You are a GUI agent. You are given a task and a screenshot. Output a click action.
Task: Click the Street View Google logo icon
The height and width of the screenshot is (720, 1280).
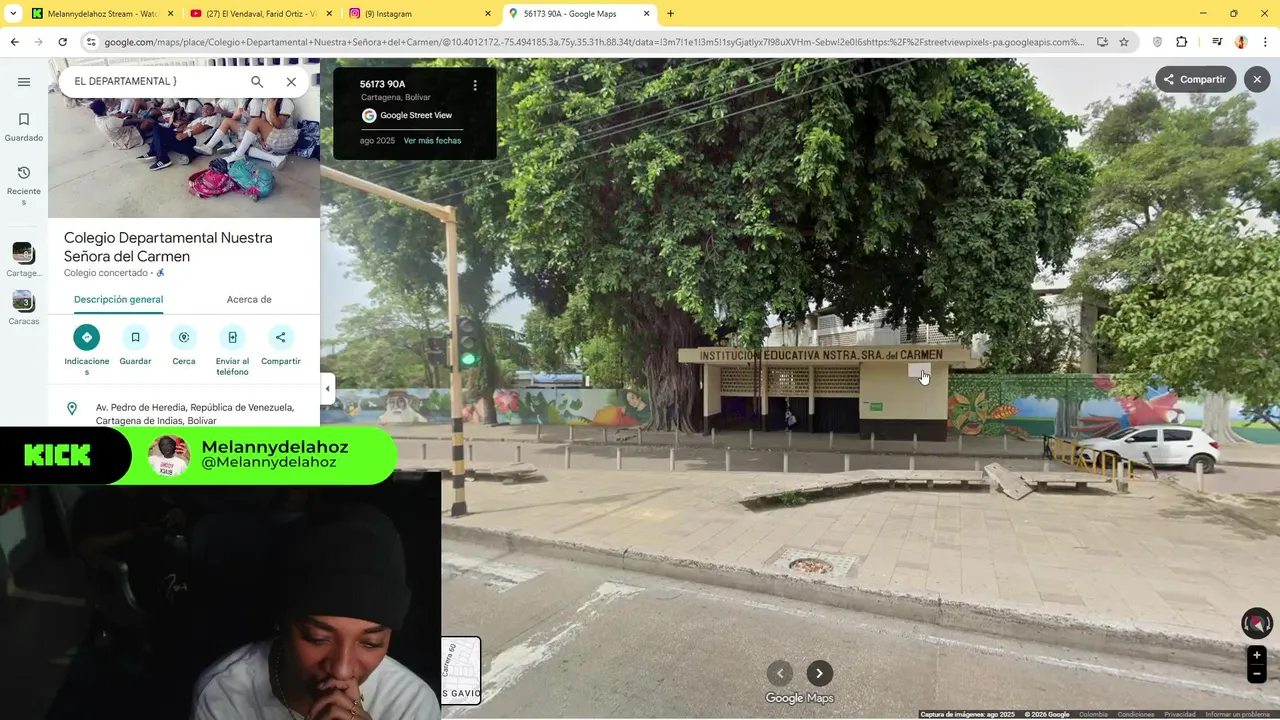point(369,115)
